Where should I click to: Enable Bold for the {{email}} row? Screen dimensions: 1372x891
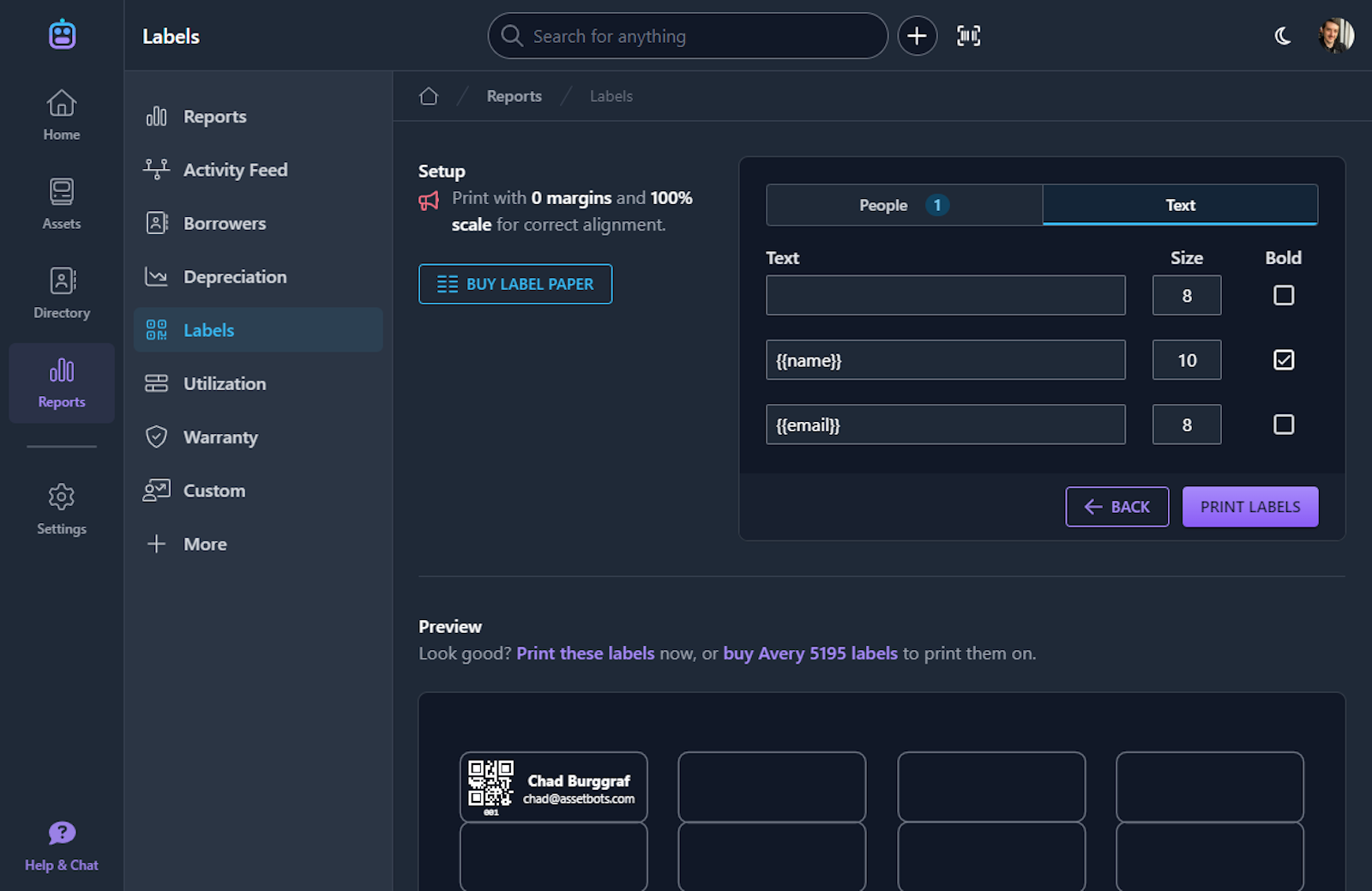pos(1284,424)
